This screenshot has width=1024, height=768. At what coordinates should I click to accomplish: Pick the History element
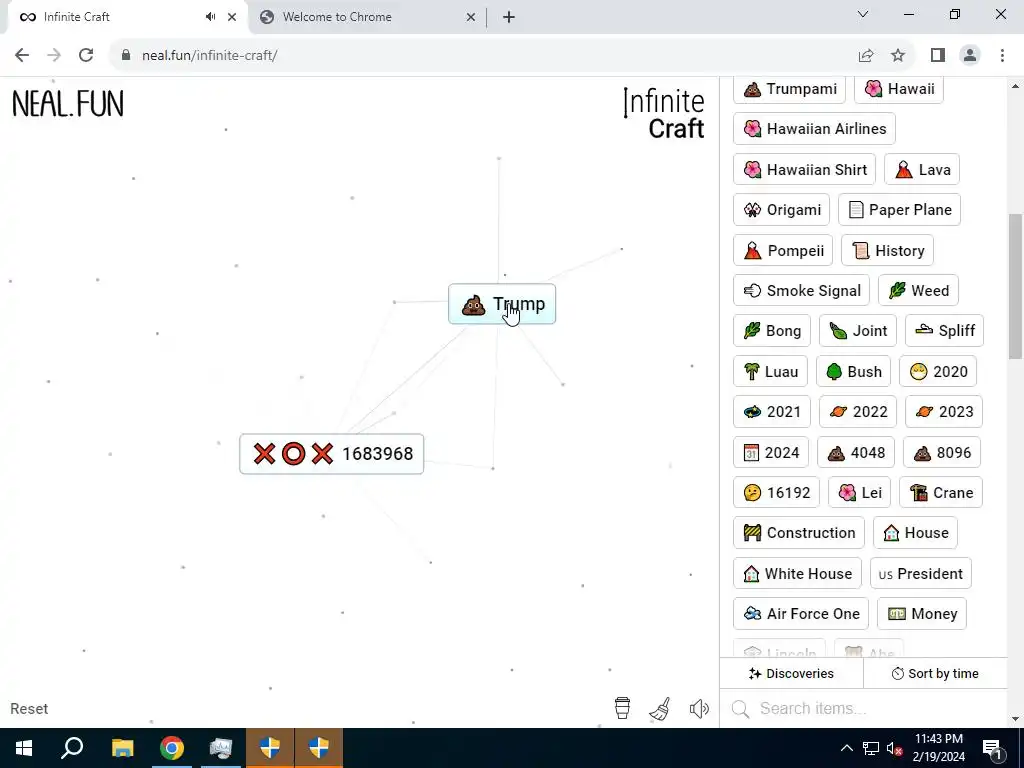pos(888,251)
